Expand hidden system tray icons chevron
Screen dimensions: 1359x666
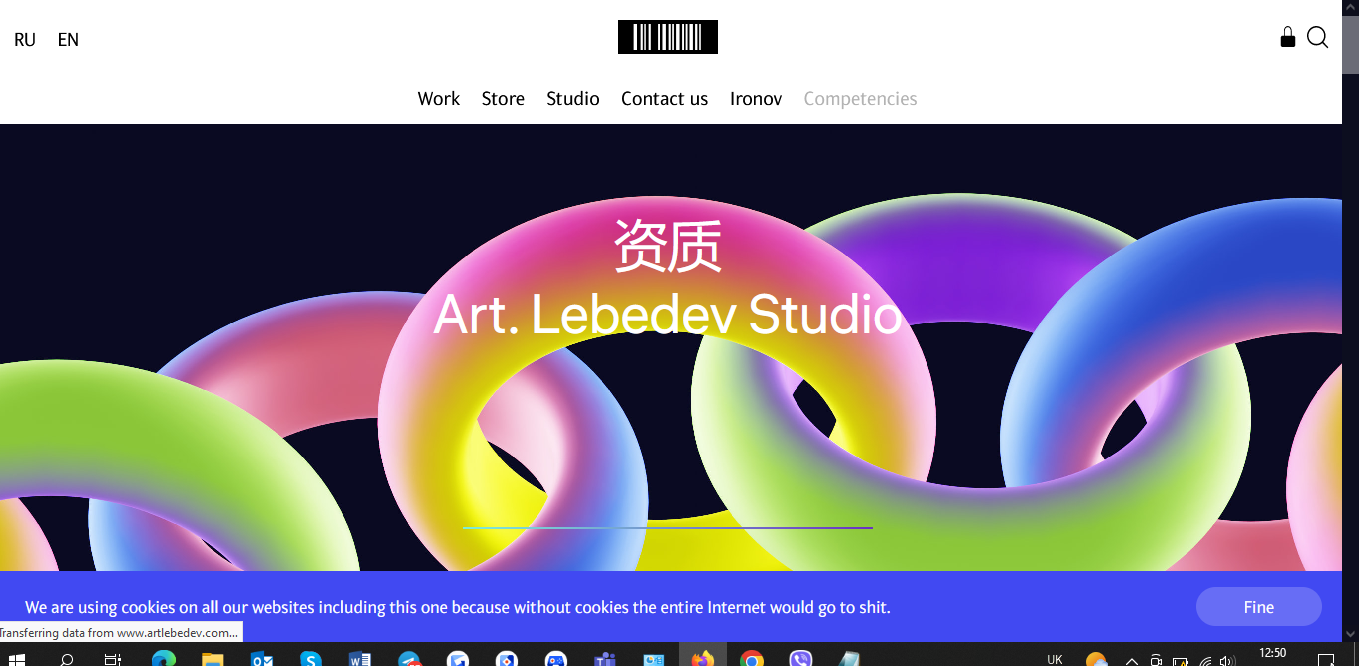click(x=1132, y=661)
